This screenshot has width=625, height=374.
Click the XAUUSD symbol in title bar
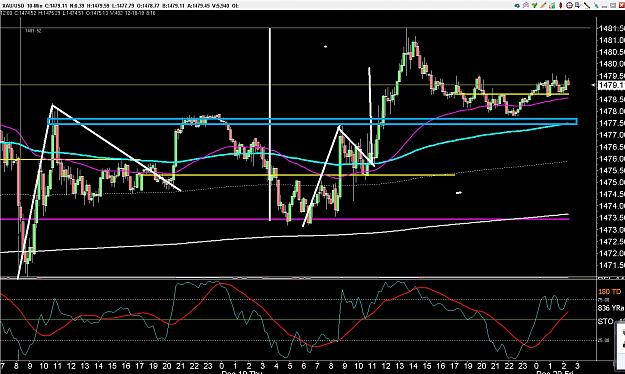pos(13,6)
